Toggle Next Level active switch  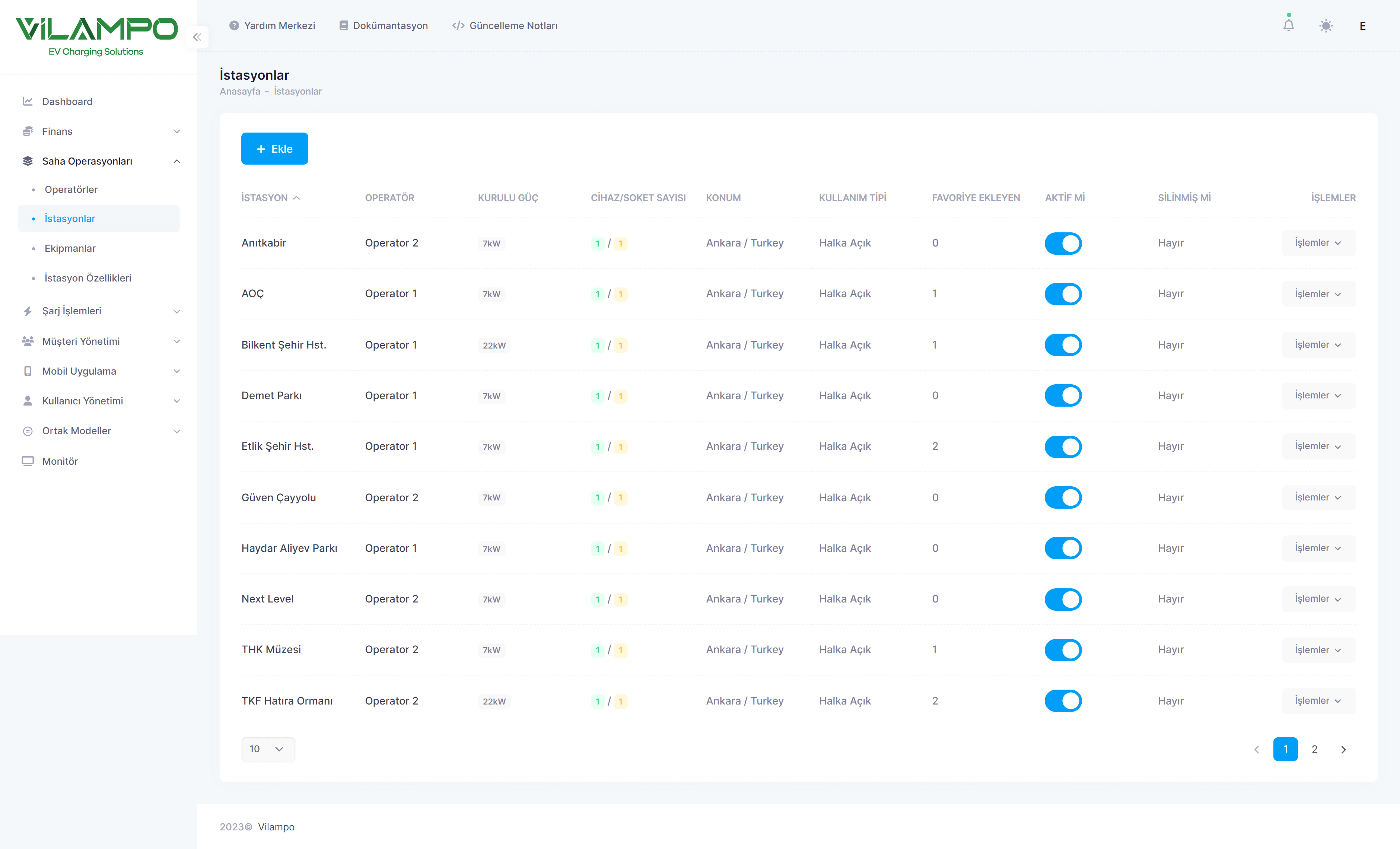coord(1063,599)
